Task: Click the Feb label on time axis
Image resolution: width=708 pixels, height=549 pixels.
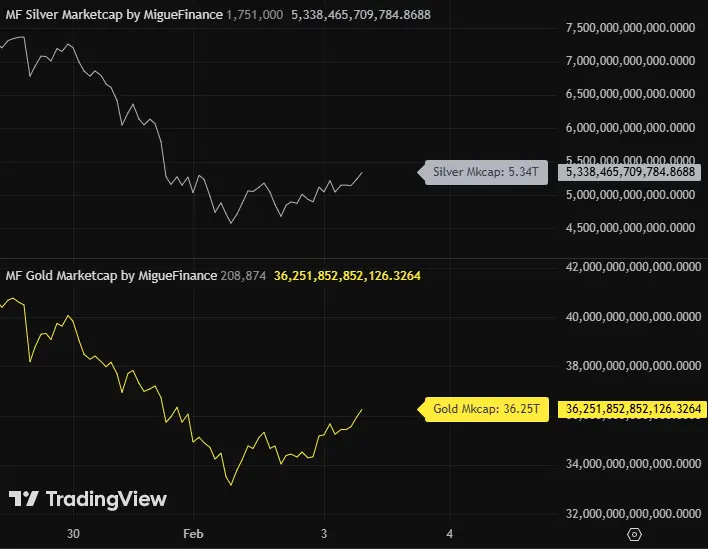Action: (x=193, y=534)
